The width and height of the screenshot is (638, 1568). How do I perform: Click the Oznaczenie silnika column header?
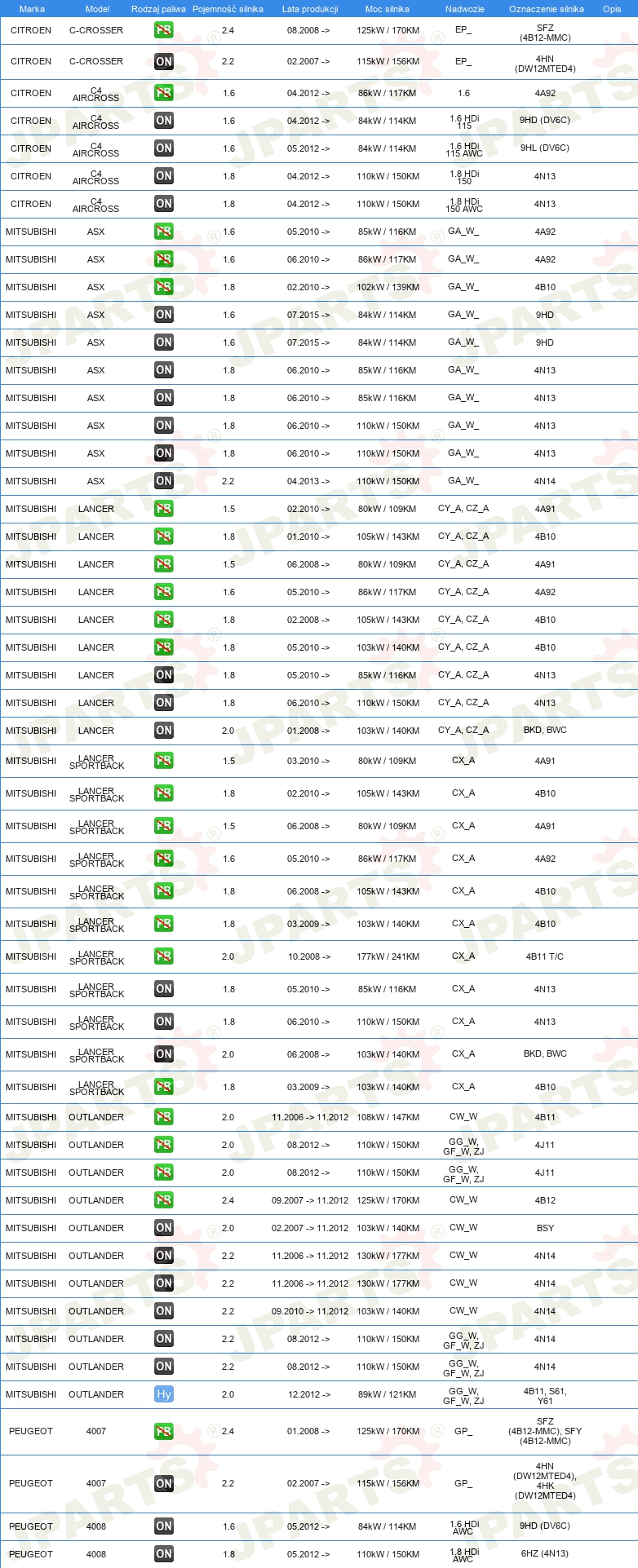pos(546,9)
